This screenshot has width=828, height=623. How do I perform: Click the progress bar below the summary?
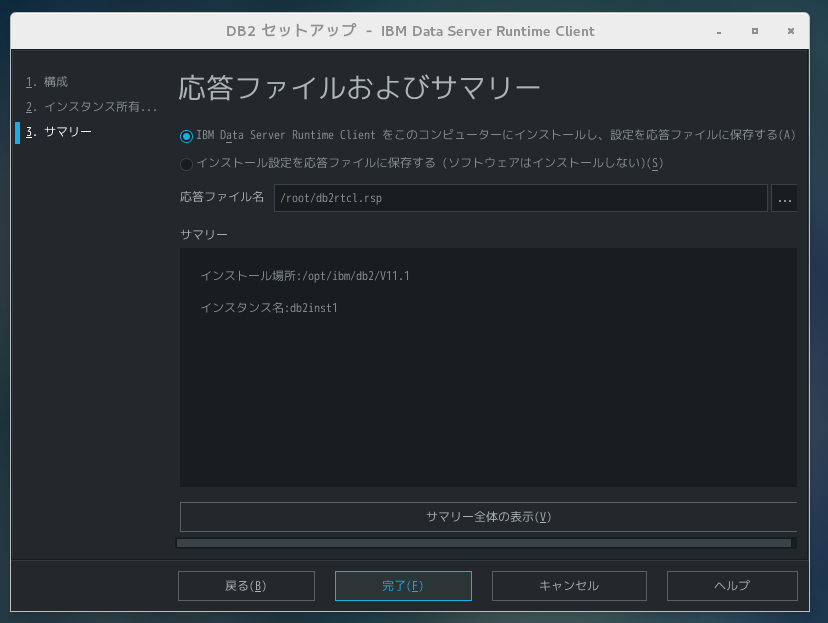click(x=487, y=543)
